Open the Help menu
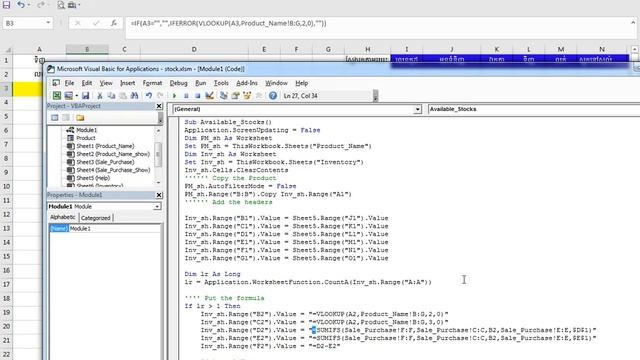Image resolution: width=640 pixels, height=360 pixels. tap(302, 83)
